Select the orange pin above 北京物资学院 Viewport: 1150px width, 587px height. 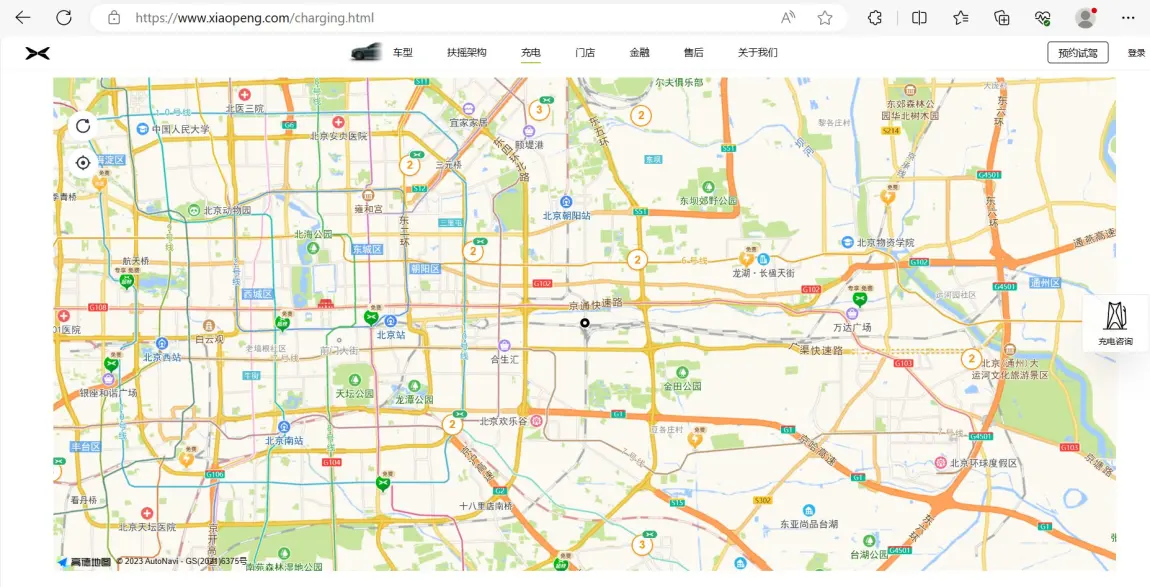click(887, 195)
